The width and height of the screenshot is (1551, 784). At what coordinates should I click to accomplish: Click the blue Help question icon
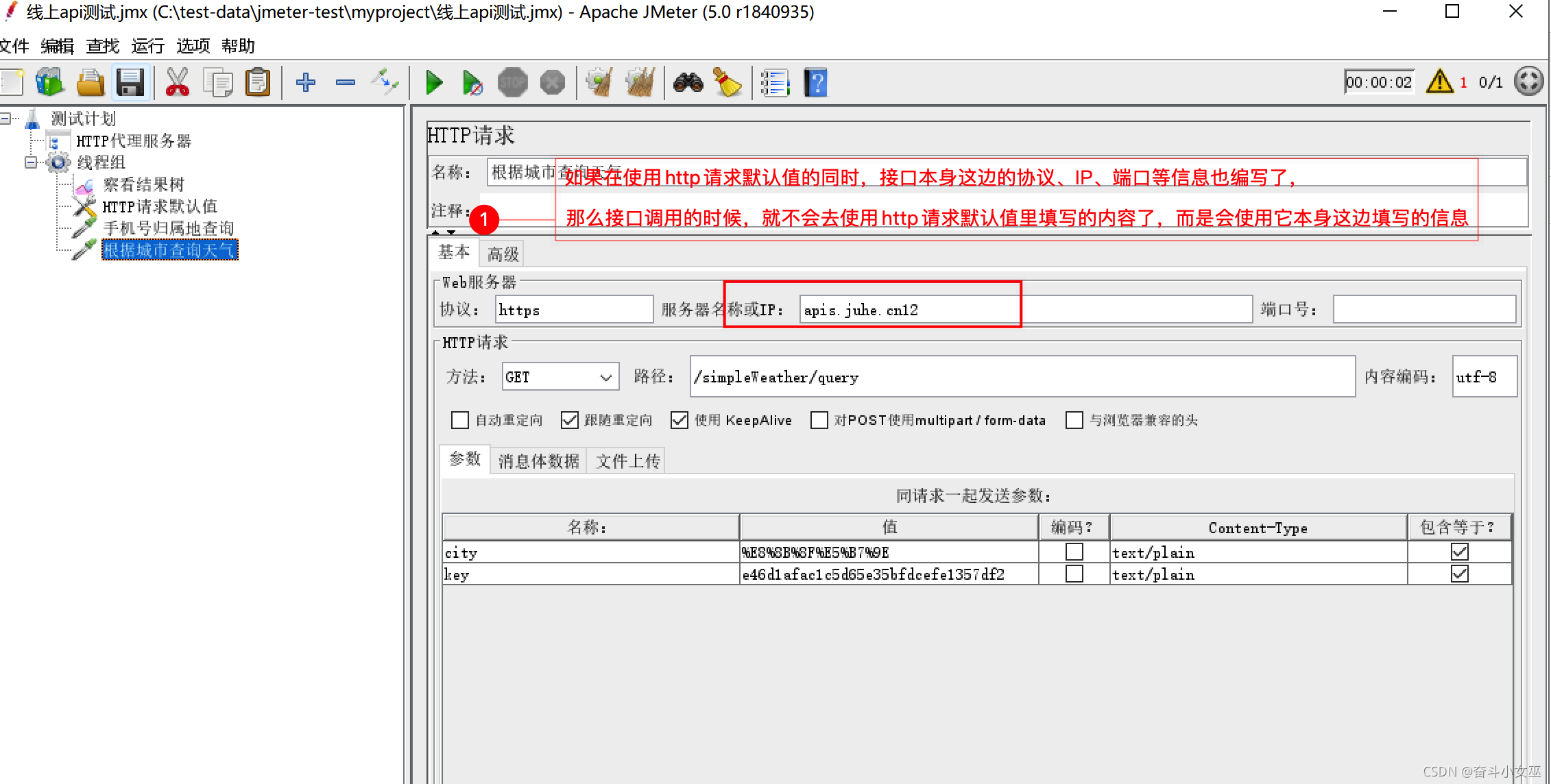pos(815,82)
